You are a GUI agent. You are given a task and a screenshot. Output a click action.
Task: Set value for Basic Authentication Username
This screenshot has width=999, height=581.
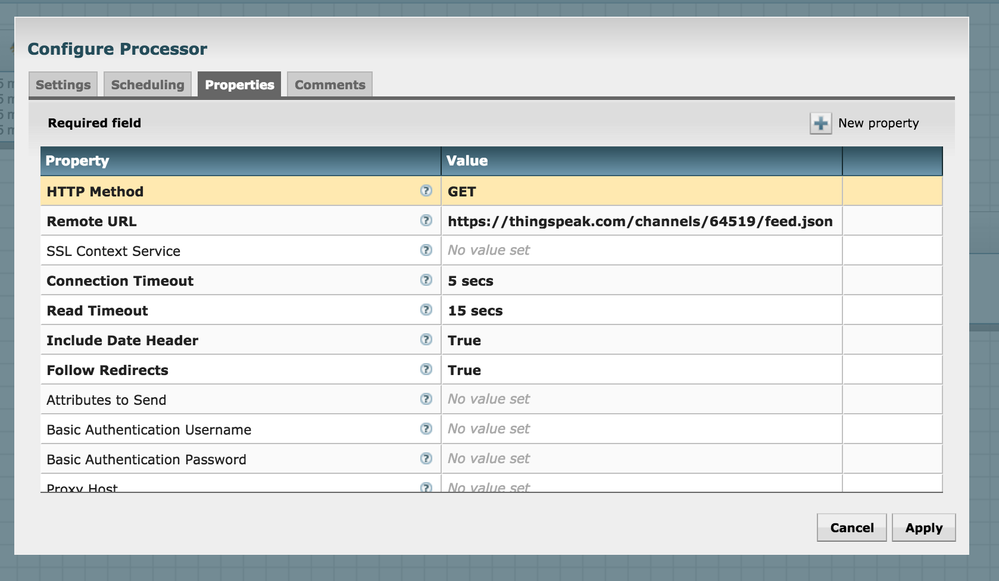(642, 429)
